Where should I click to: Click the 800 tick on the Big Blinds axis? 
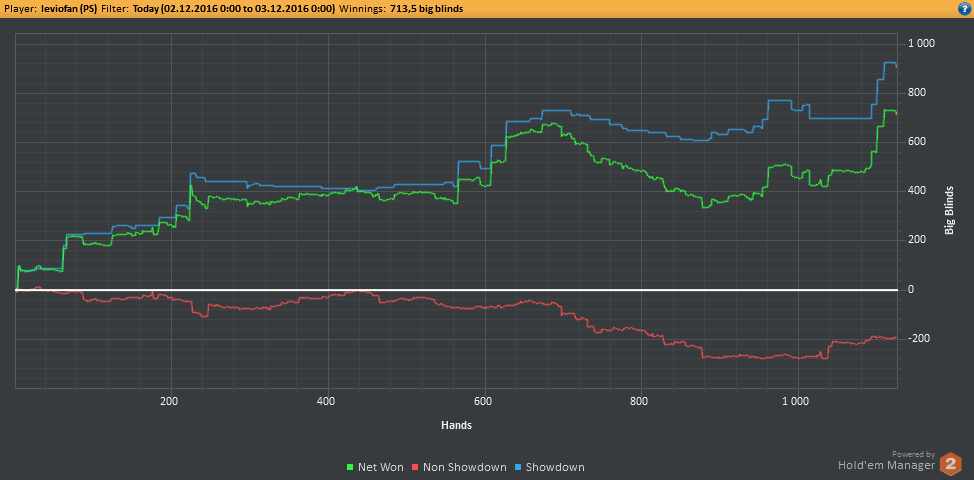click(x=920, y=93)
